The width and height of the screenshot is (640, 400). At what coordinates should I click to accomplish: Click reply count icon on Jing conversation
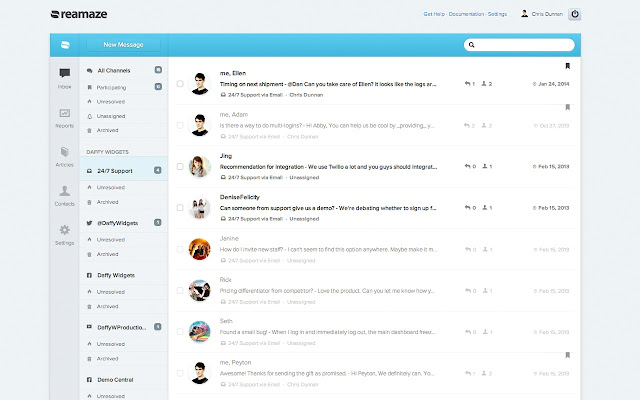(467, 167)
